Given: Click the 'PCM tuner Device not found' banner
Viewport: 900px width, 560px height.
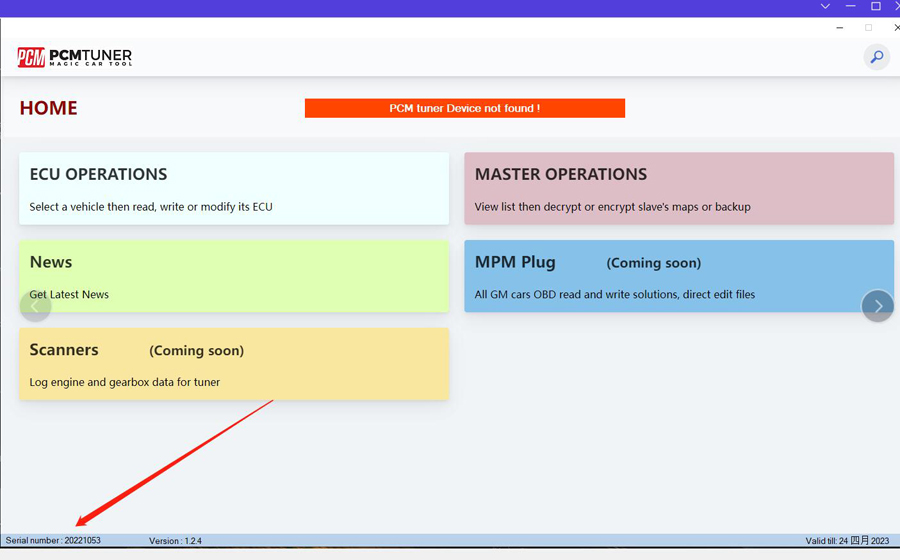Looking at the screenshot, I should [465, 108].
